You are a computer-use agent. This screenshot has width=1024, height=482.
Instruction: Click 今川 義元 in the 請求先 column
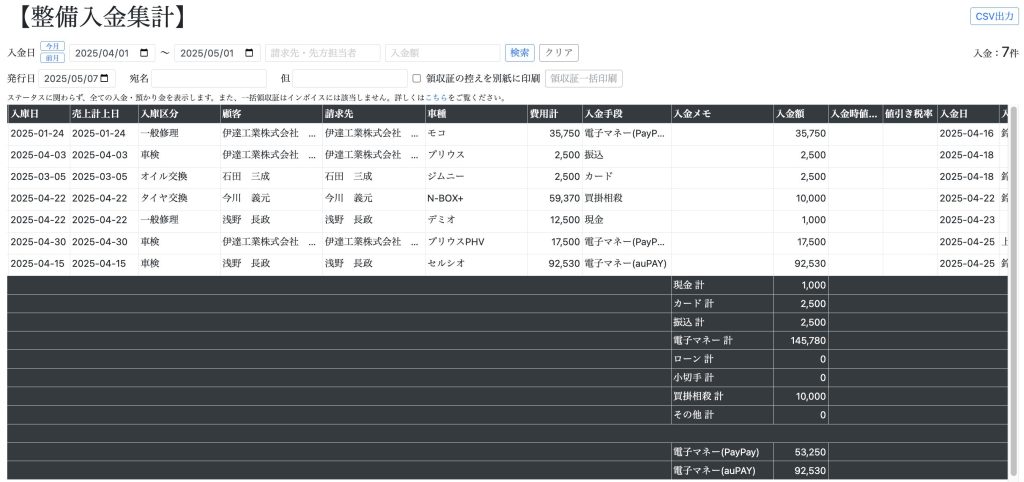point(374,198)
